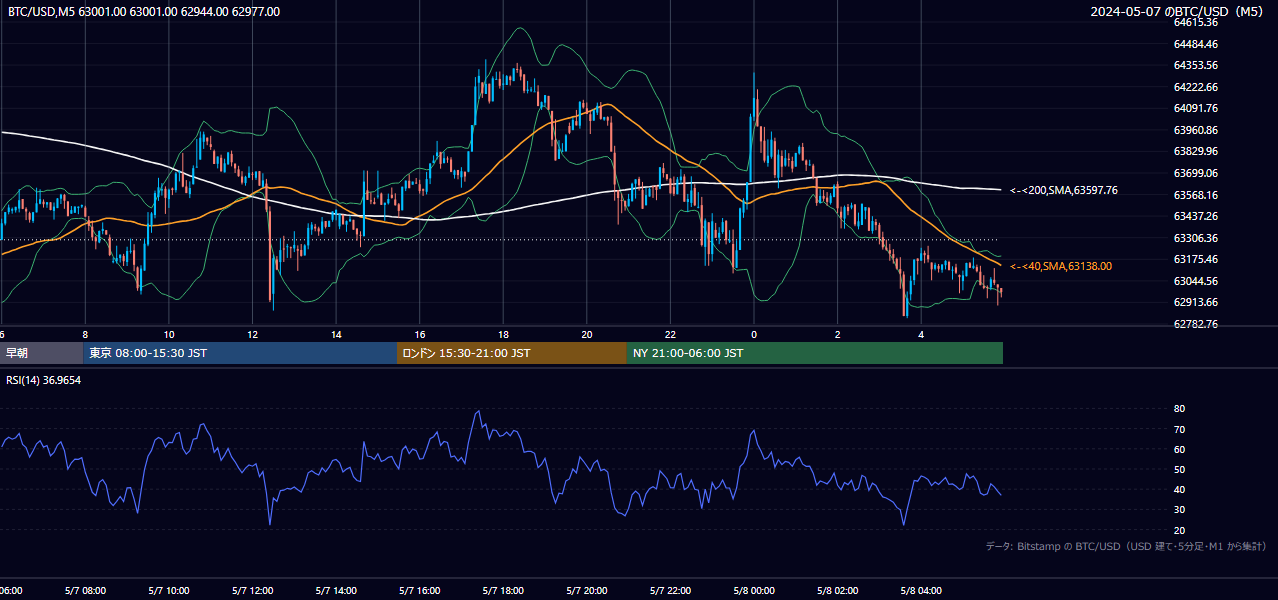This screenshot has height=600, width=1278.
Task: Click price level 64615.36 on the axis
Action: (x=1196, y=22)
